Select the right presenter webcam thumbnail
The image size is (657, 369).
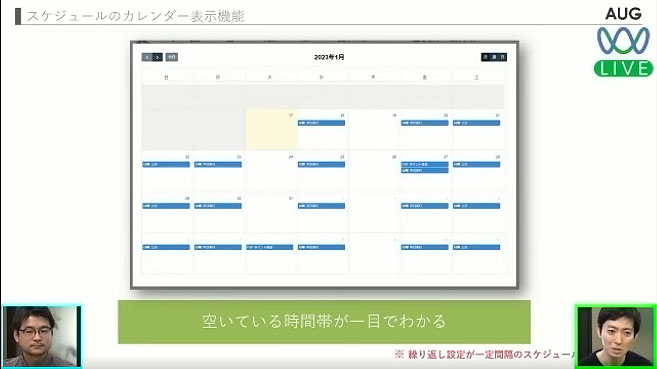click(x=616, y=337)
